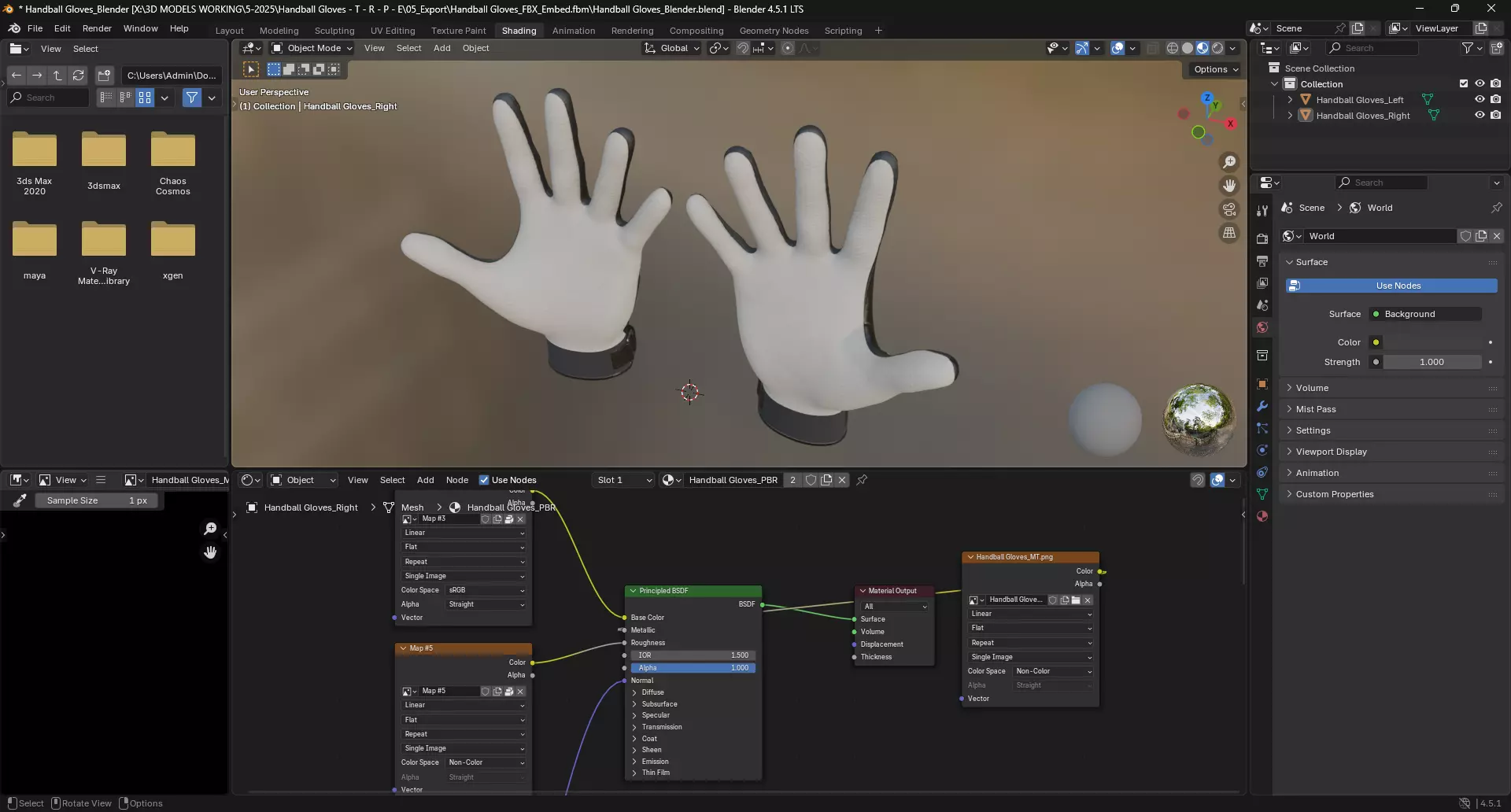Screen dimensions: 1511x812
Task: Open the Modifiers wrench tab icon
Action: pyautogui.click(x=1262, y=406)
